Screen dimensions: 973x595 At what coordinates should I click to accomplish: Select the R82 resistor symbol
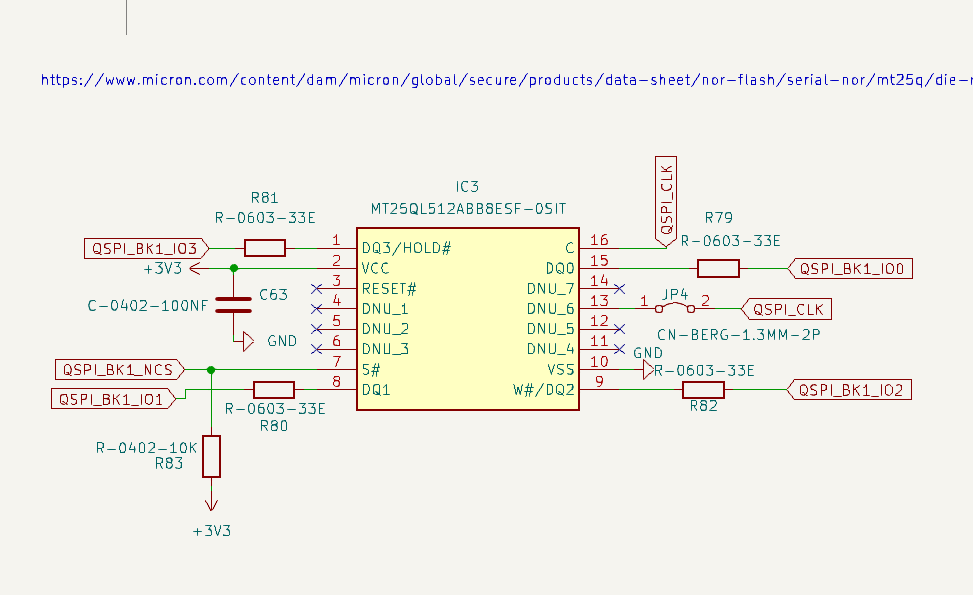703,389
